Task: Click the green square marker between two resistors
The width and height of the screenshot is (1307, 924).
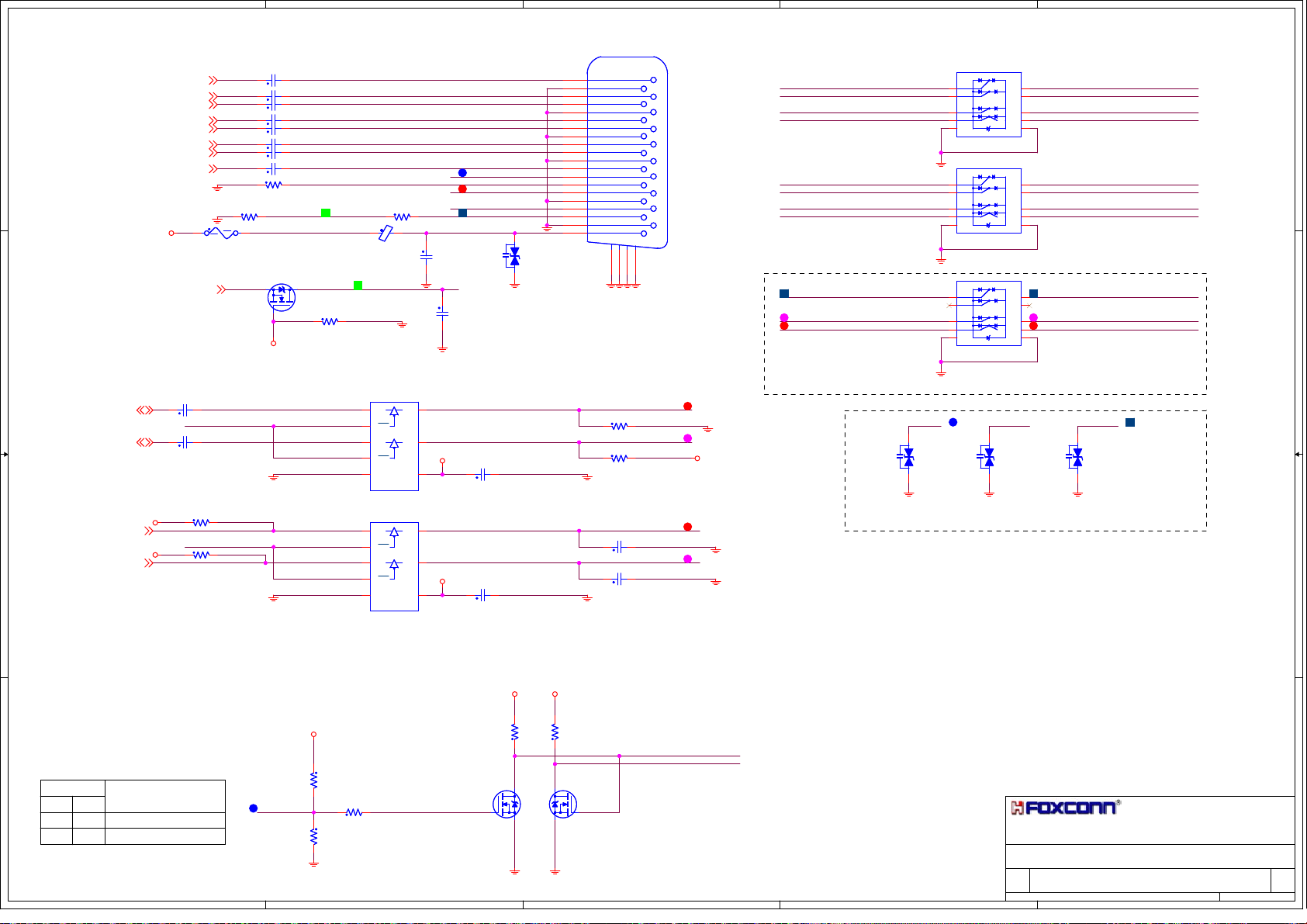Action: 326,213
